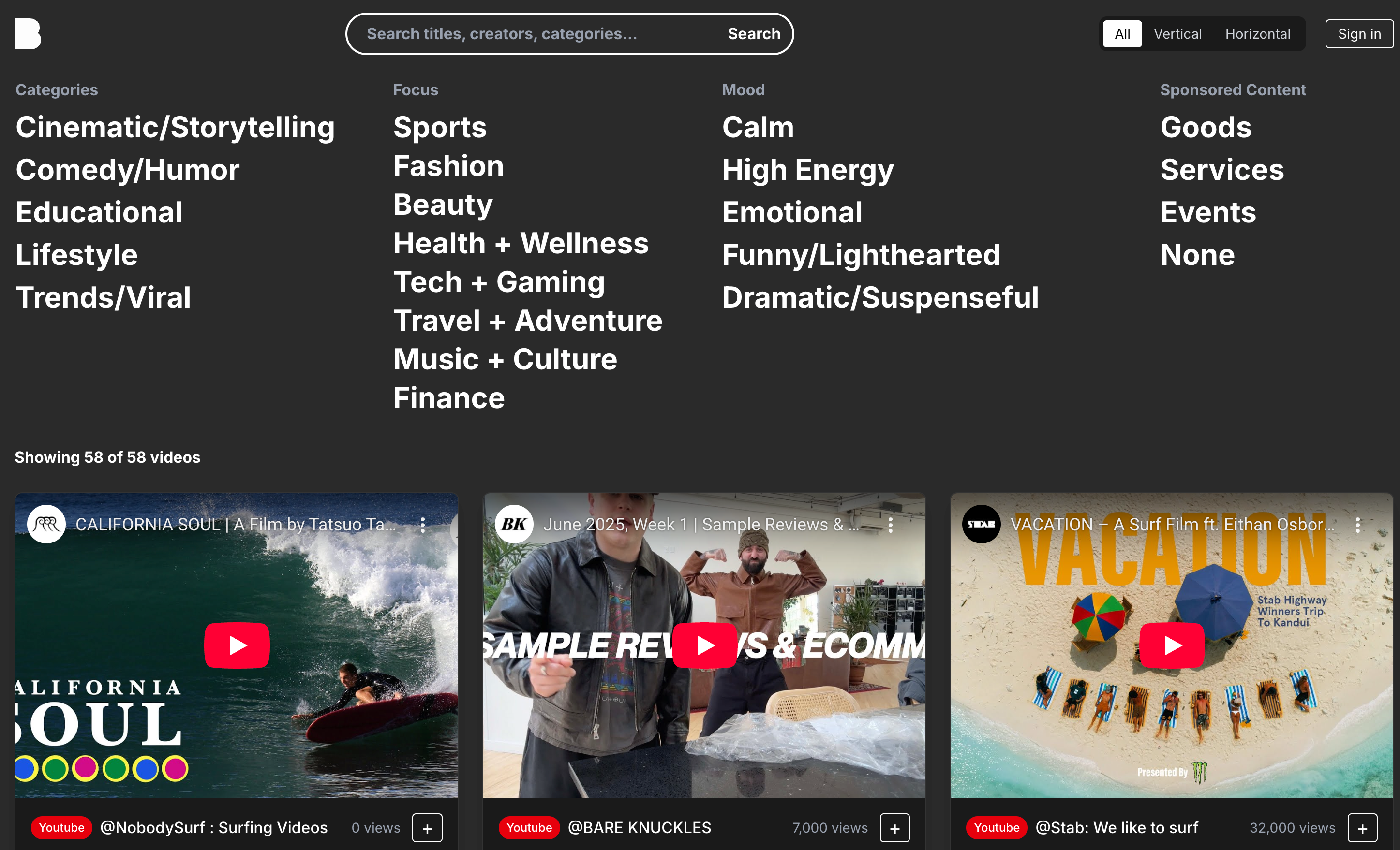Select the All orientation filter
This screenshot has height=850, width=1400.
click(x=1122, y=34)
